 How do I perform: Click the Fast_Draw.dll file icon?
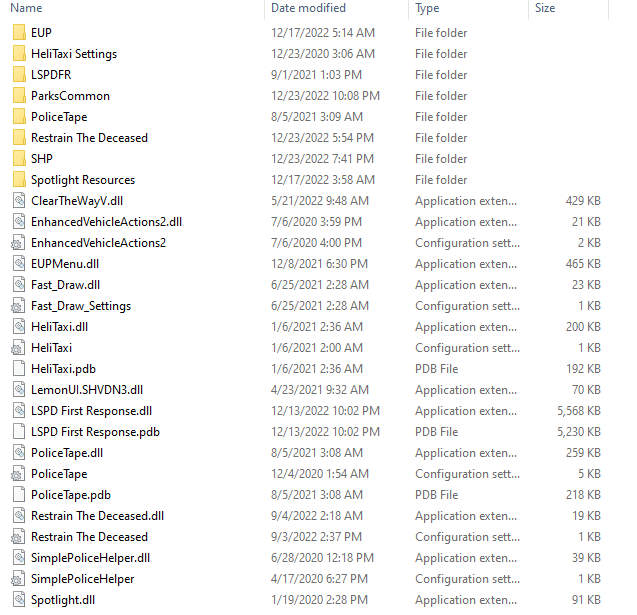pyautogui.click(x=19, y=285)
